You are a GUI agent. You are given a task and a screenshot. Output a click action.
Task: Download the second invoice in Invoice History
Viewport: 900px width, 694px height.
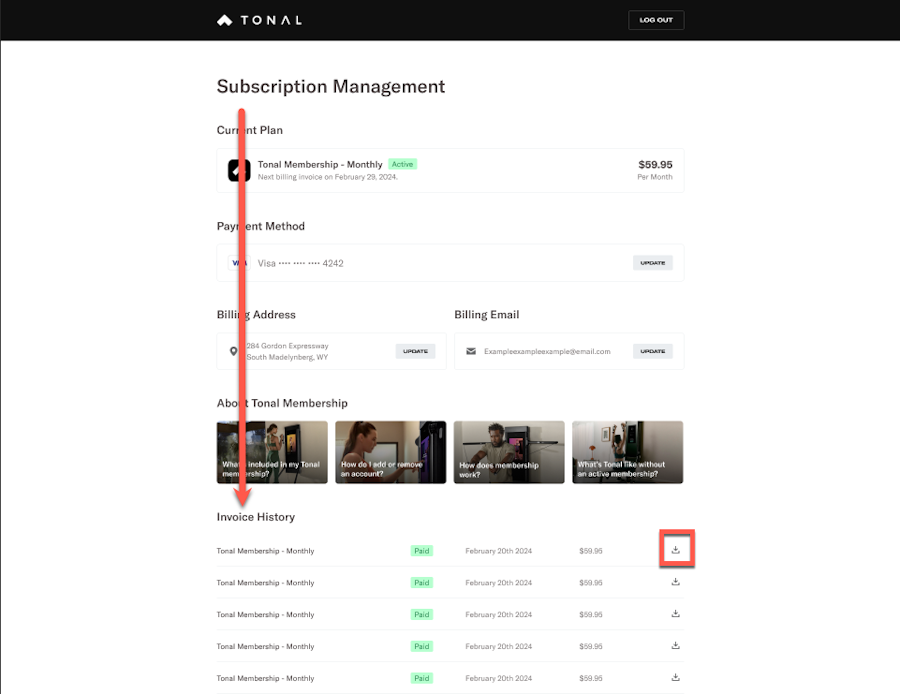tap(676, 582)
